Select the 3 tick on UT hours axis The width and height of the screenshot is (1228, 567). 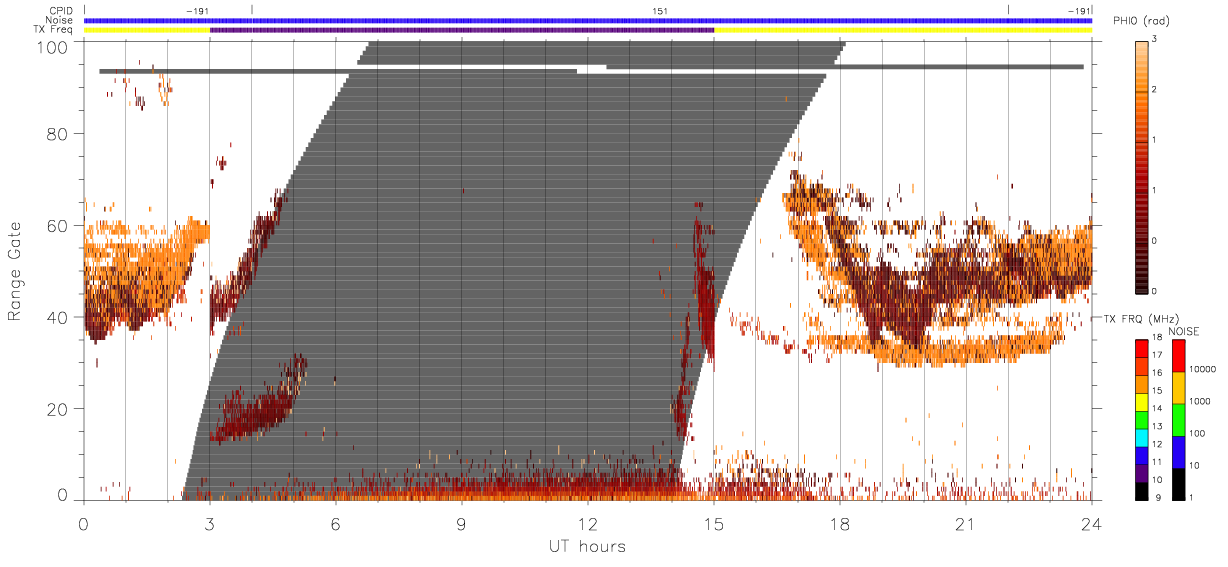click(x=210, y=523)
